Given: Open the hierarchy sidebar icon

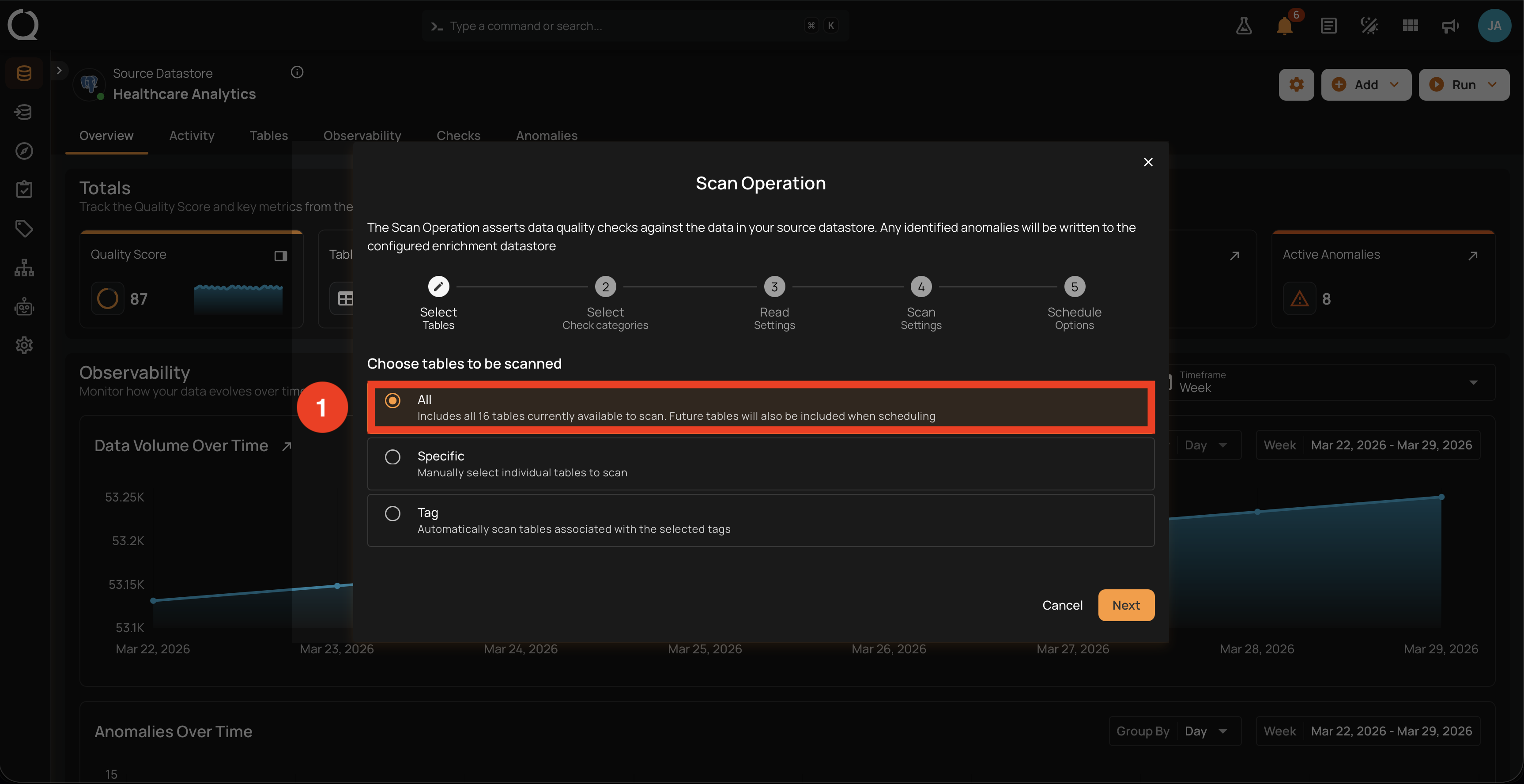Looking at the screenshot, I should pyautogui.click(x=24, y=268).
